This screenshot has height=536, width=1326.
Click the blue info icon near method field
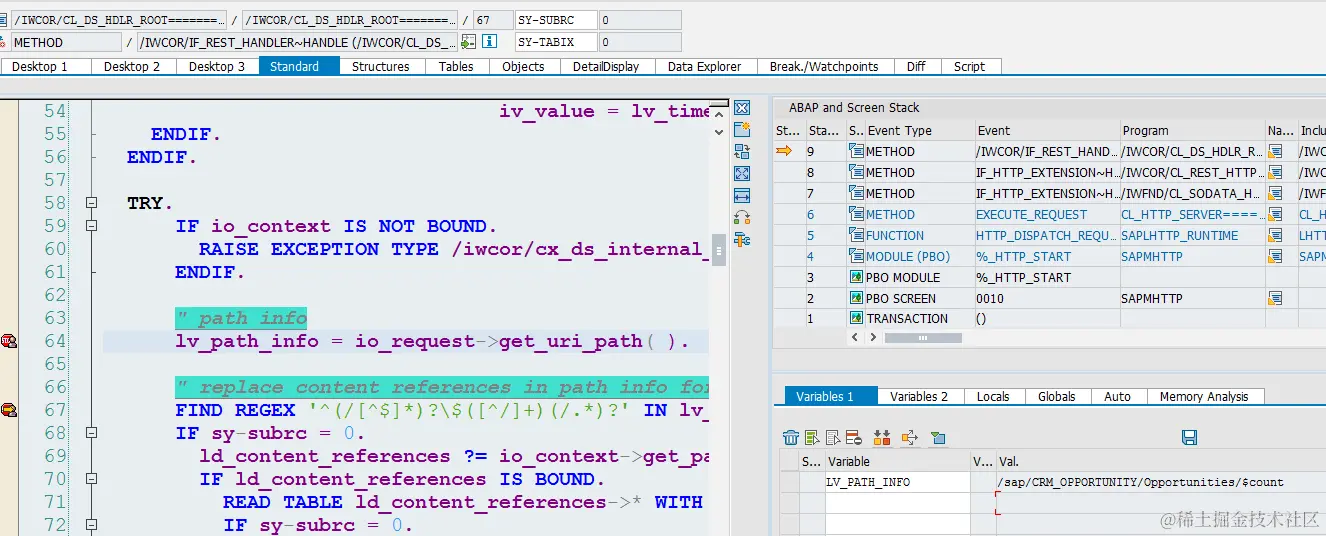(x=489, y=42)
